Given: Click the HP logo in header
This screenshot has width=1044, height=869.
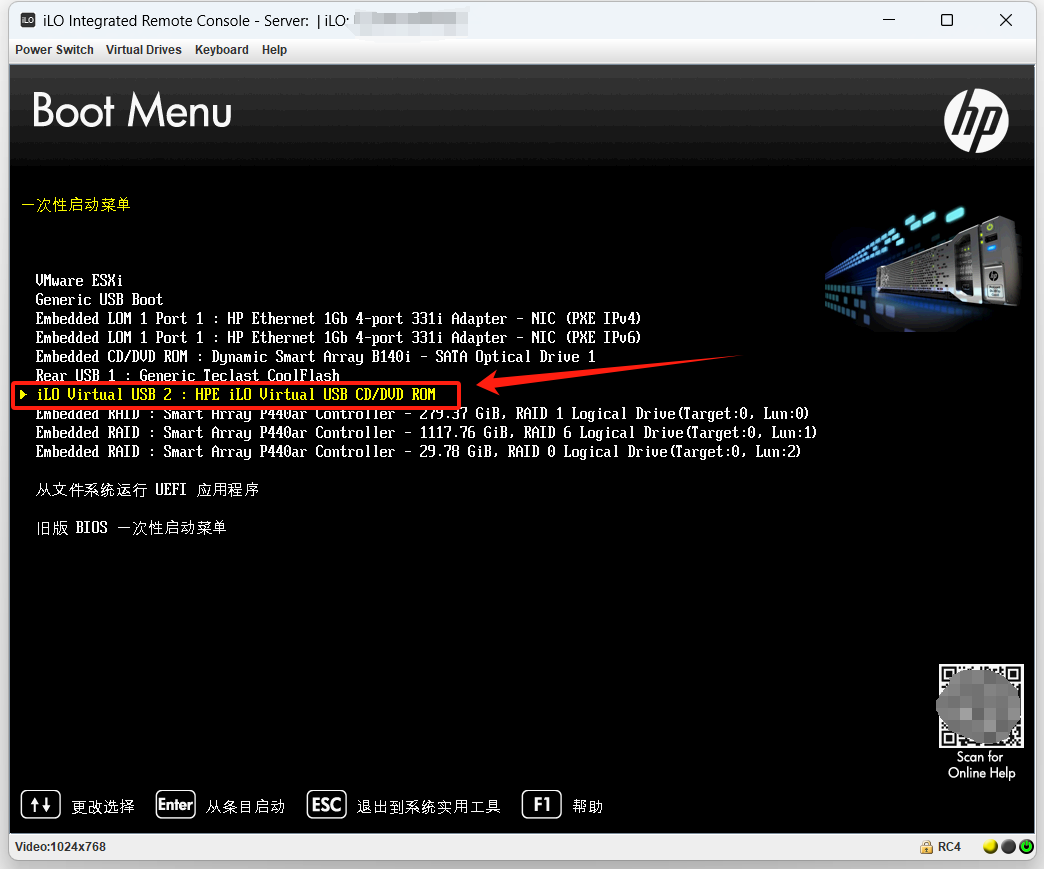Looking at the screenshot, I should click(976, 120).
